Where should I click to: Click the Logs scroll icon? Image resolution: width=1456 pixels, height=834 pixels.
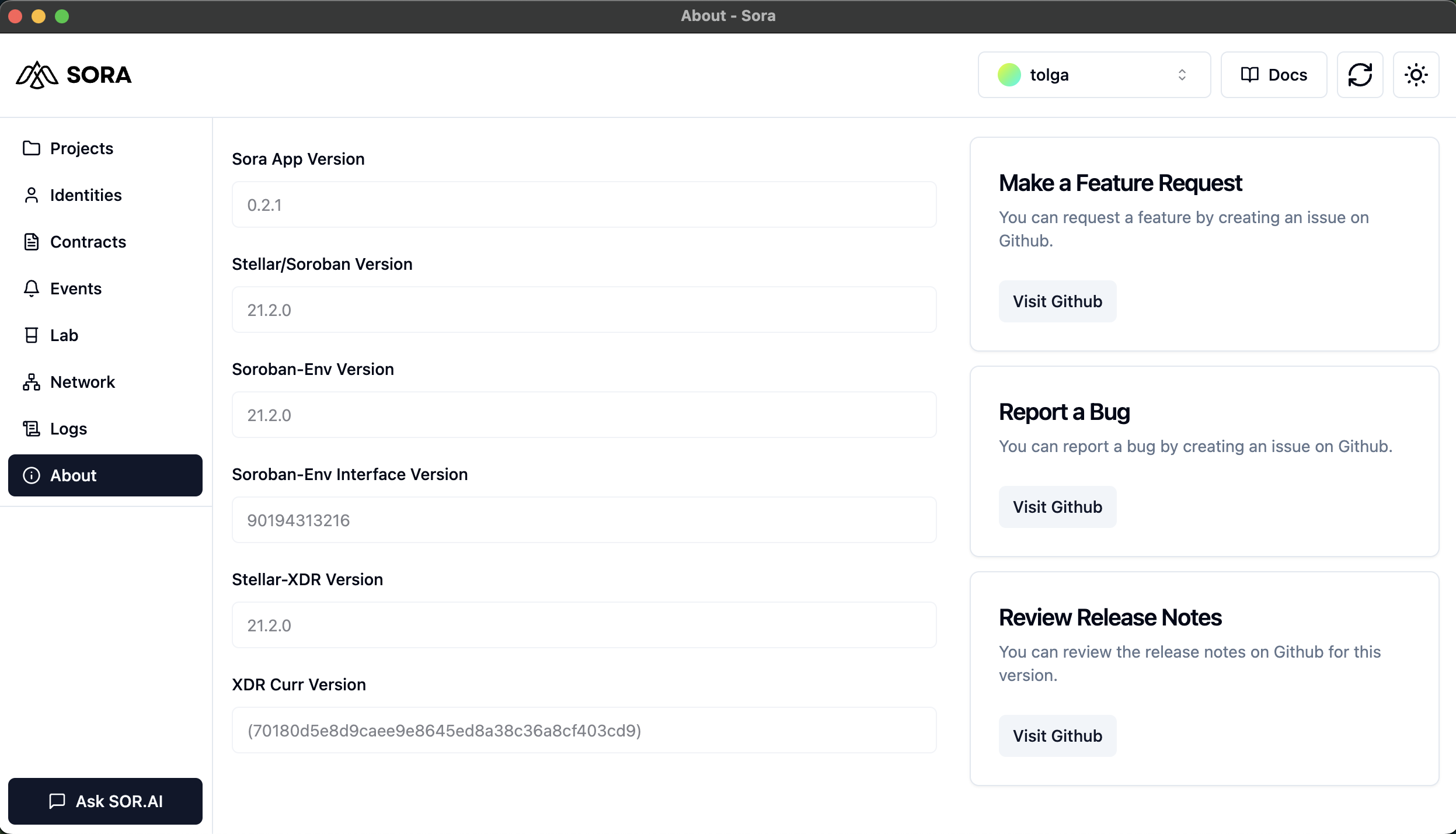coord(32,429)
